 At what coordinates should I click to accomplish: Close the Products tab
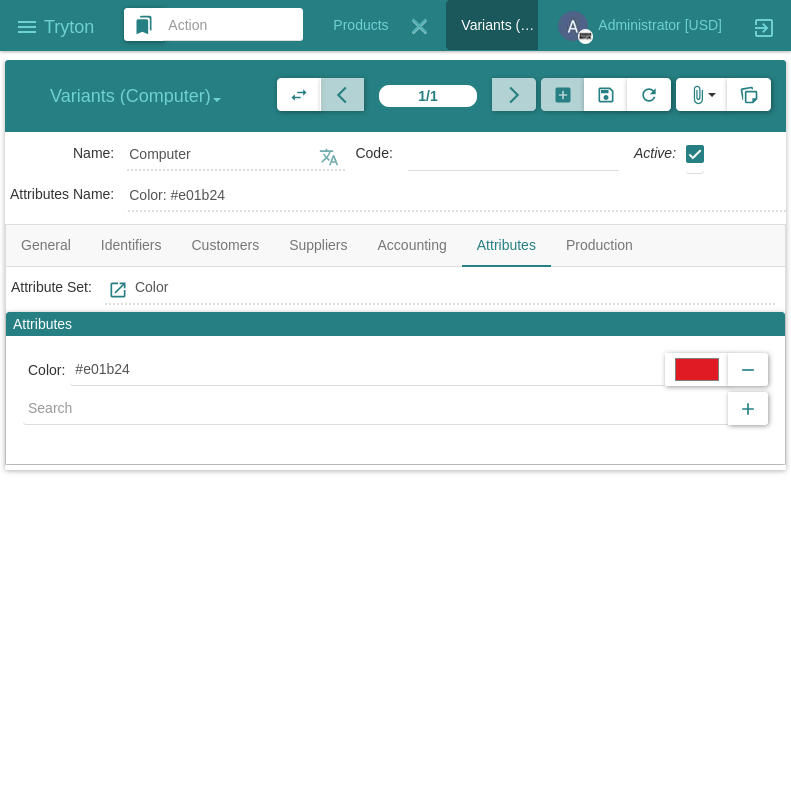click(419, 26)
